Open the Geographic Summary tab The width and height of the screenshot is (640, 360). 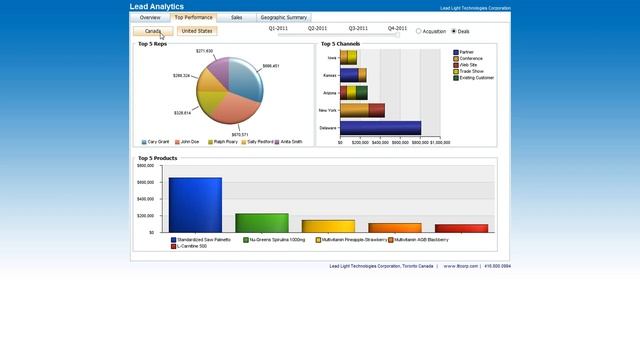[284, 18]
